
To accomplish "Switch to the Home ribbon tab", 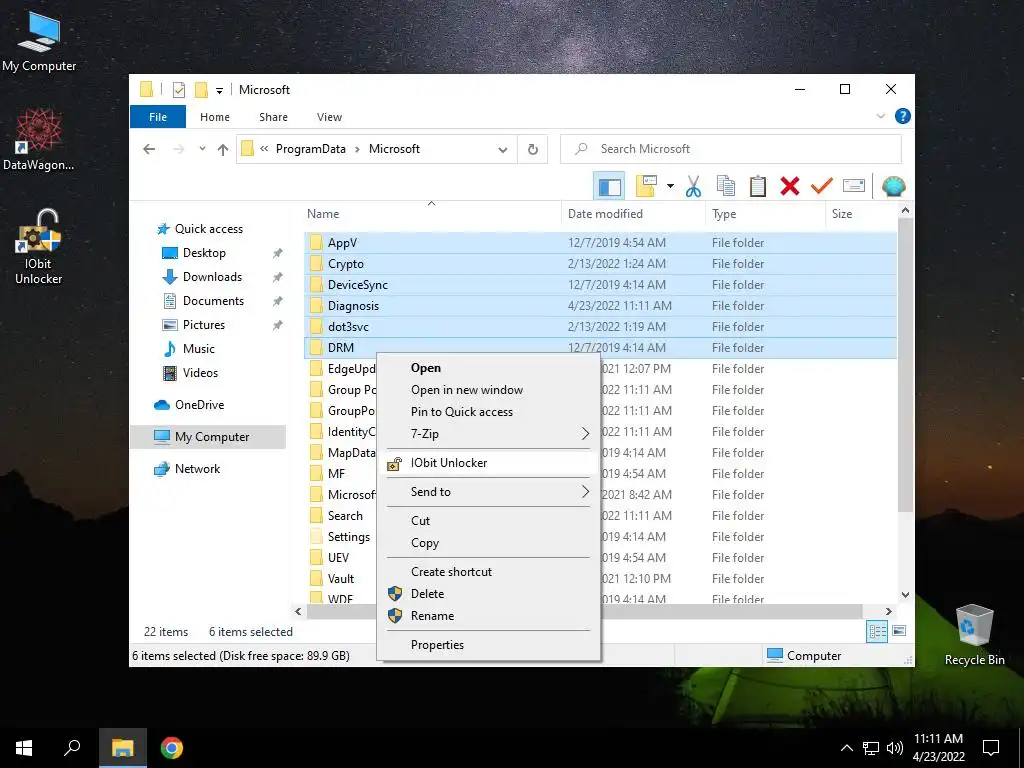I will [215, 117].
